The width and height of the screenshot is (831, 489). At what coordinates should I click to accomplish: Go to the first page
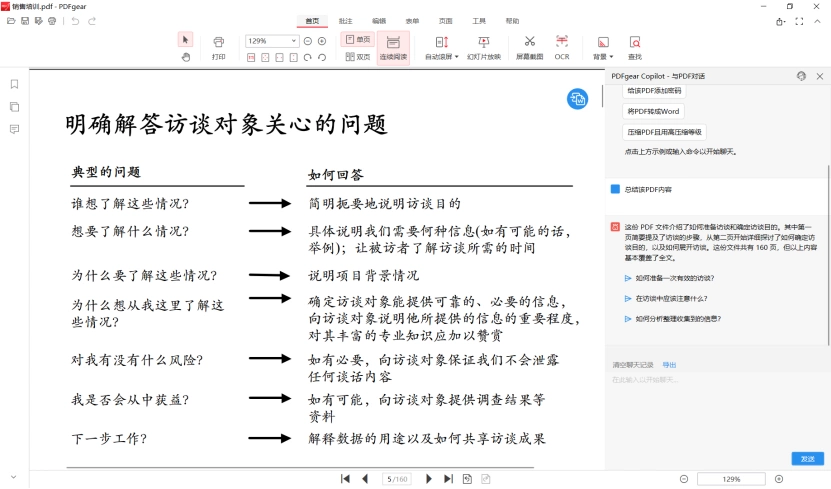(x=345, y=479)
